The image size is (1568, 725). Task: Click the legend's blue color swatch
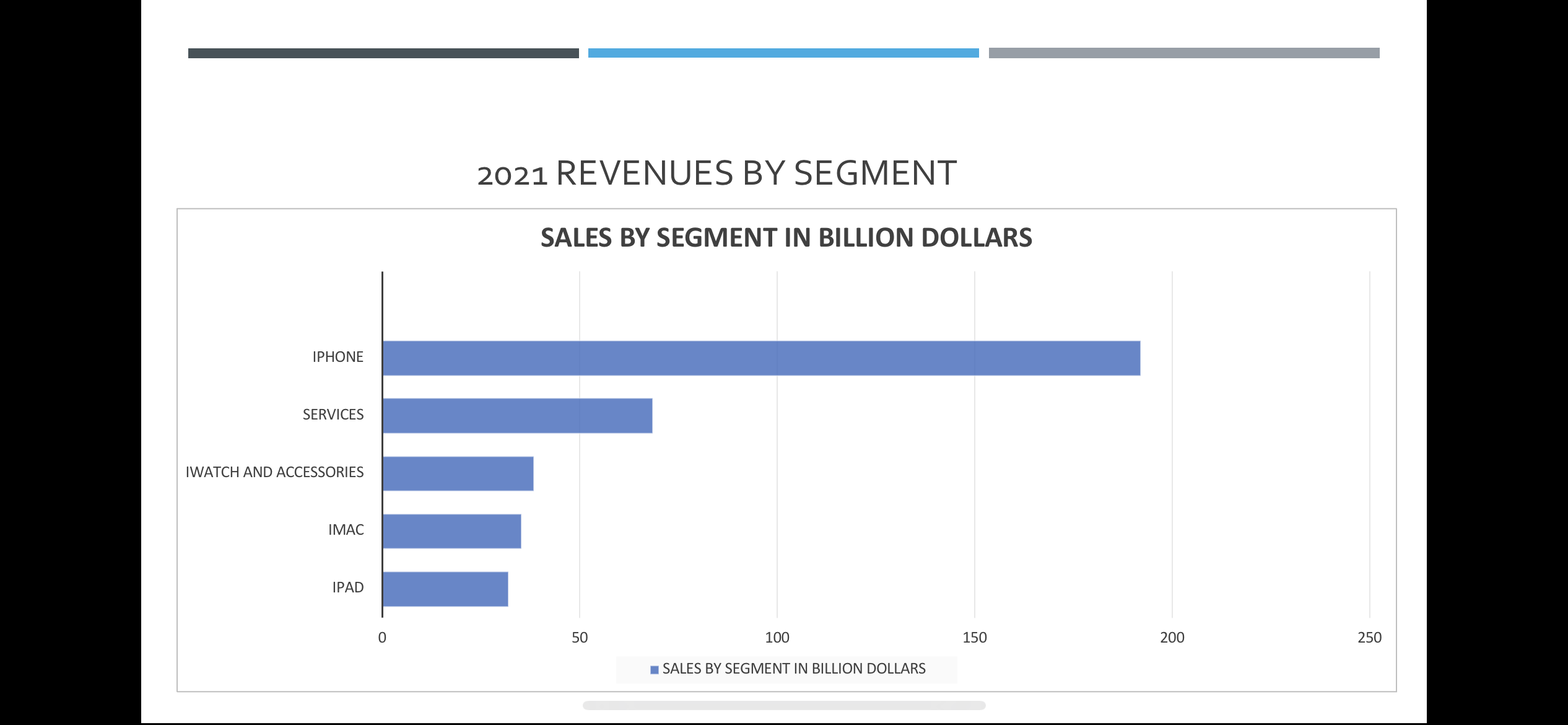point(654,670)
